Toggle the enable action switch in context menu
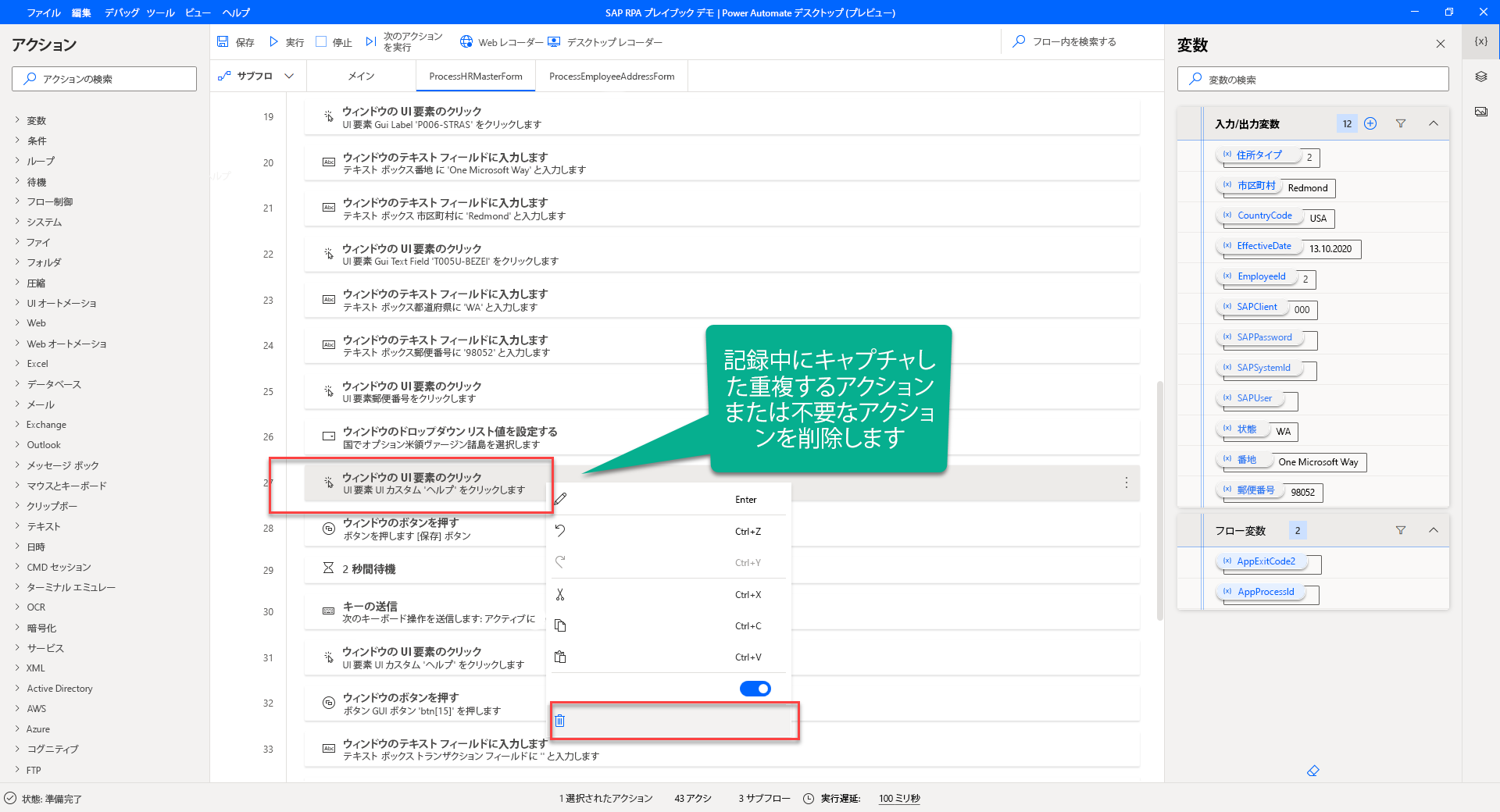Viewport: 1500px width, 812px height. pos(755,689)
